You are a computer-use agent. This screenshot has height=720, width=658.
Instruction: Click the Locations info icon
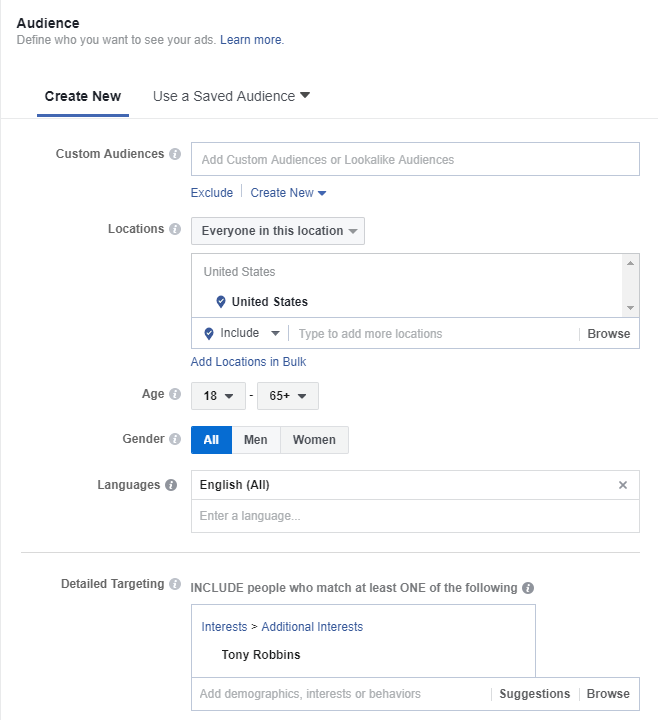[x=175, y=230]
